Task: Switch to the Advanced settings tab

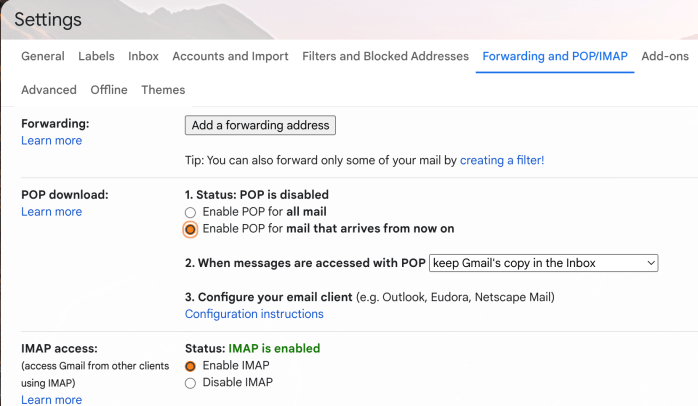Action: click(x=49, y=90)
